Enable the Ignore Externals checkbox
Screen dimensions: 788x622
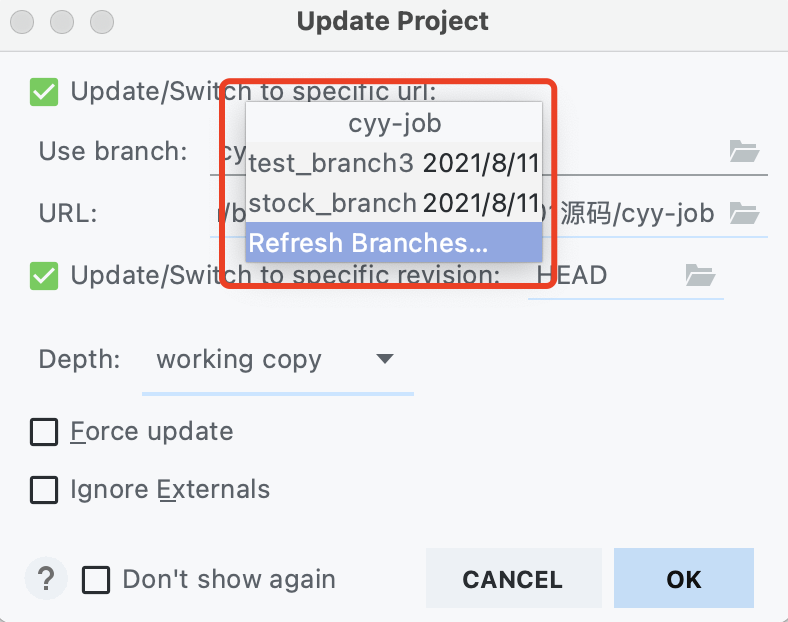[44, 490]
